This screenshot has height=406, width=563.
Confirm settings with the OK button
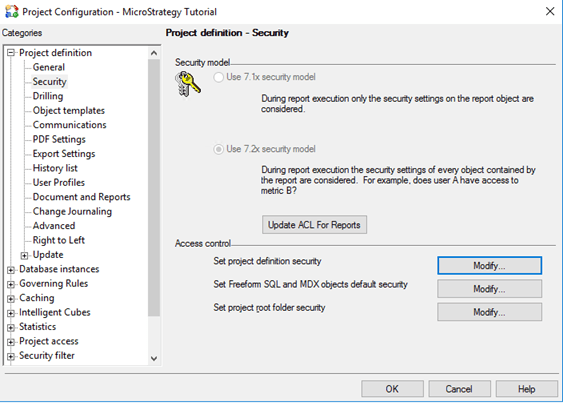click(x=392, y=389)
